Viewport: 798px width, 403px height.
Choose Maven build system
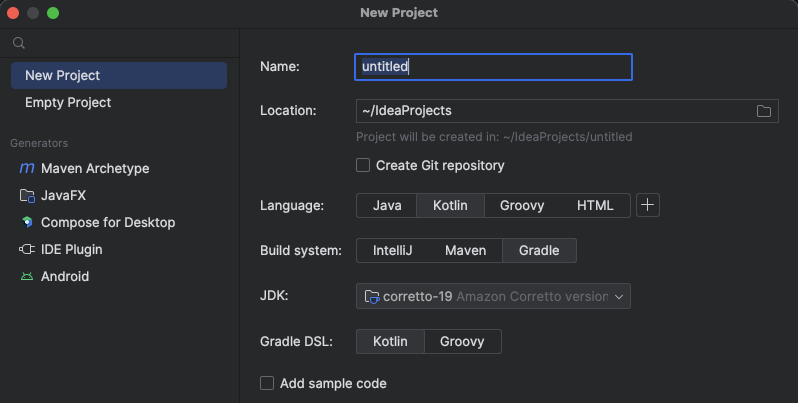tap(465, 250)
